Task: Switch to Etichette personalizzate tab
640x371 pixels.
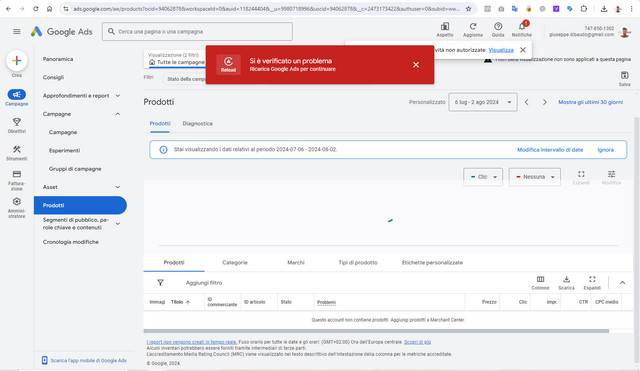Action: coord(432,262)
